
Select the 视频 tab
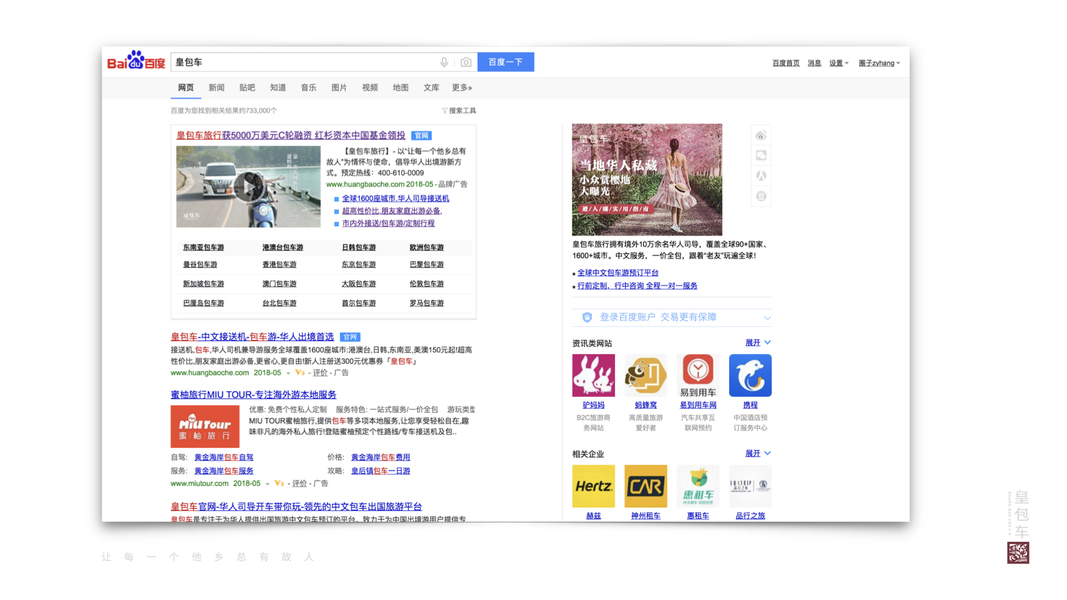point(370,88)
